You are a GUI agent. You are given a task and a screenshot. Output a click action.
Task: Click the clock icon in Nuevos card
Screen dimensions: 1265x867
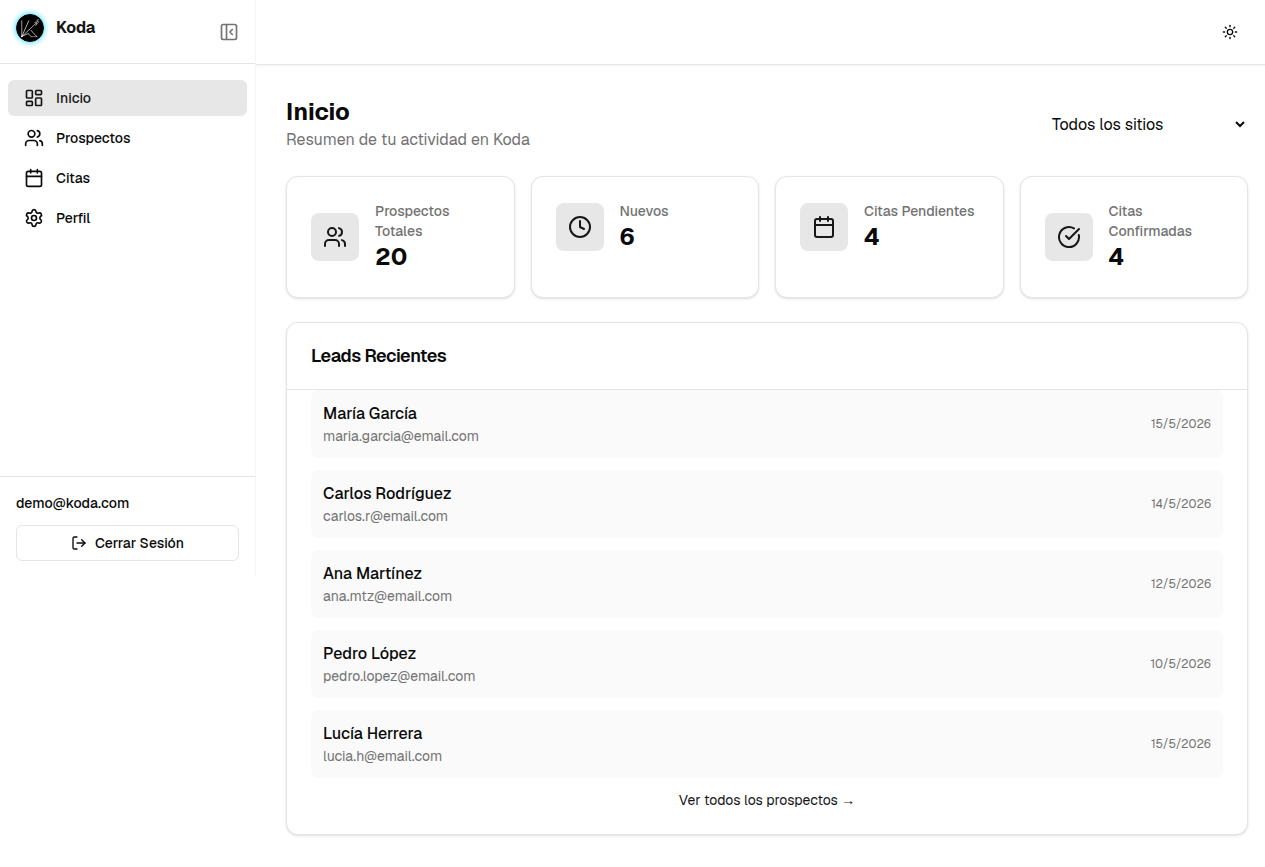[x=580, y=227]
